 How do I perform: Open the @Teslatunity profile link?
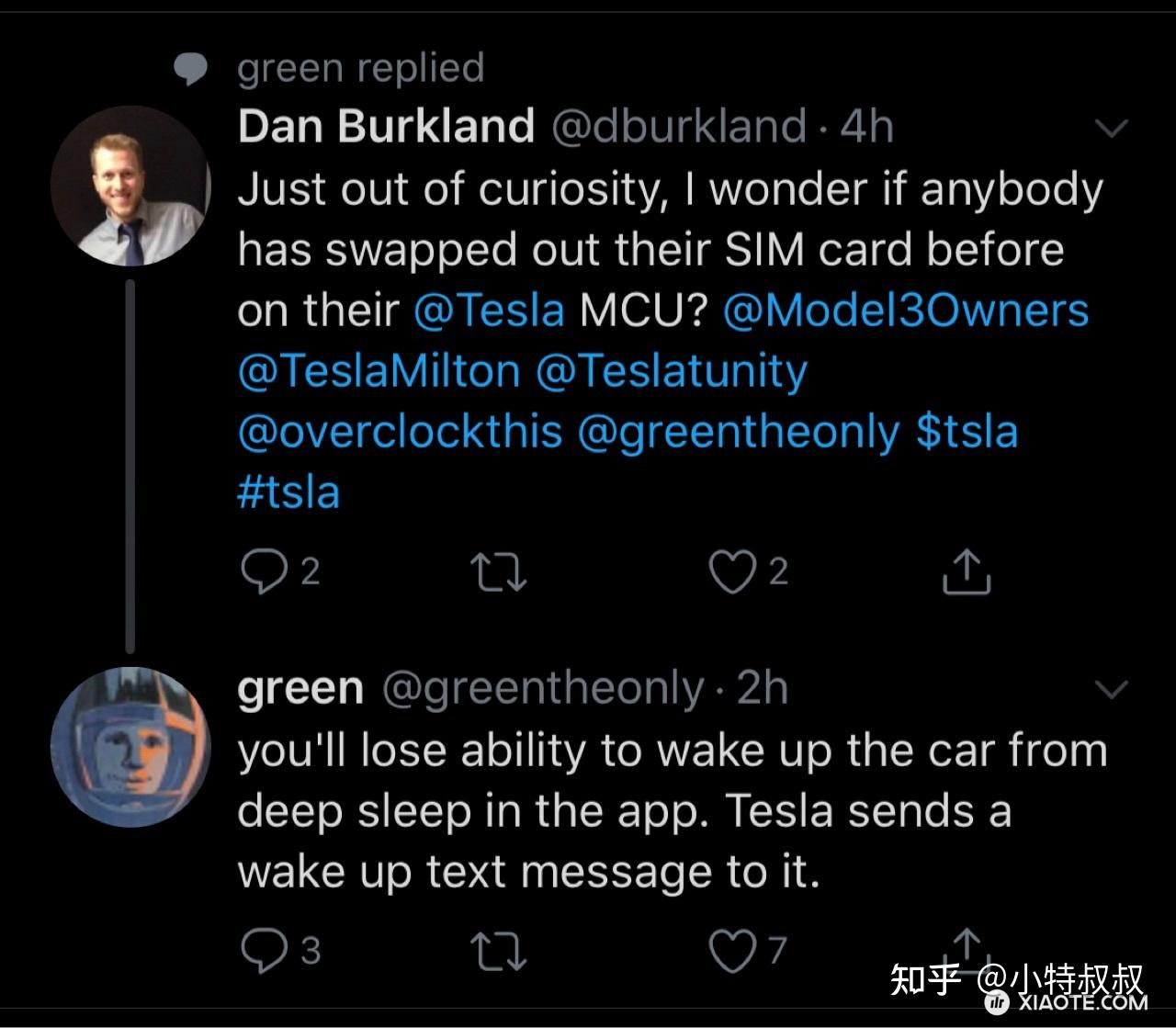671,371
